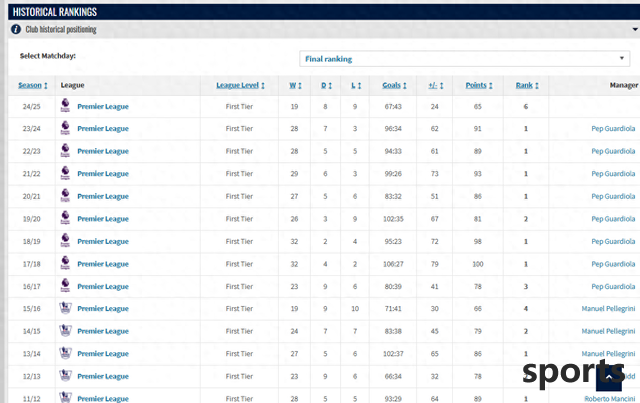640x403 pixels.
Task: Sort table by Season column
Action: click(33, 85)
